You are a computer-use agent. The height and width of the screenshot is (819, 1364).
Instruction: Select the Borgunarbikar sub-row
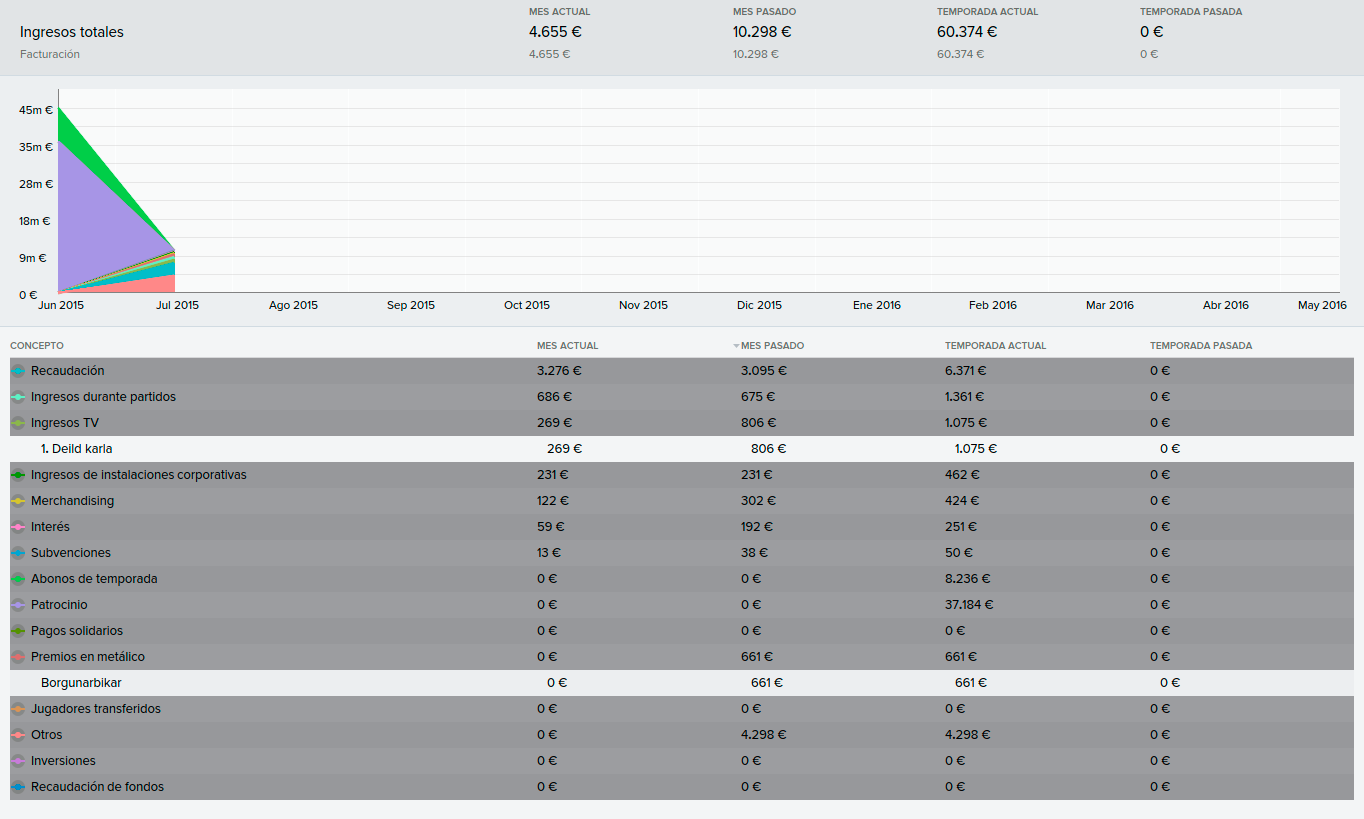[682, 683]
